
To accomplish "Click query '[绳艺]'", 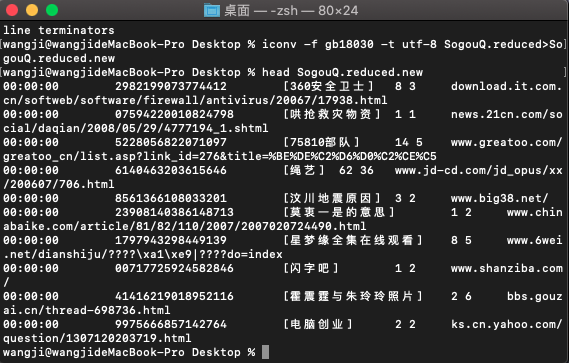I will [304, 170].
